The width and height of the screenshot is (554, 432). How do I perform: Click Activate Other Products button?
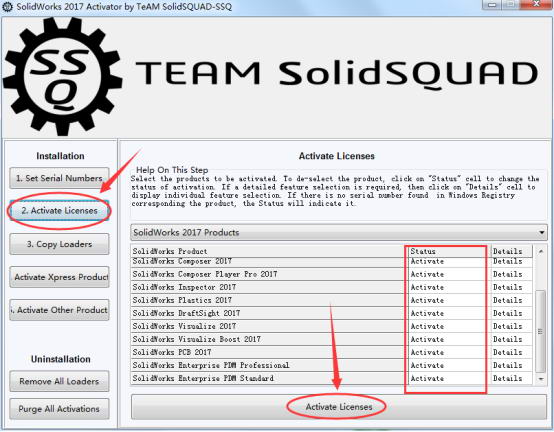tap(59, 310)
